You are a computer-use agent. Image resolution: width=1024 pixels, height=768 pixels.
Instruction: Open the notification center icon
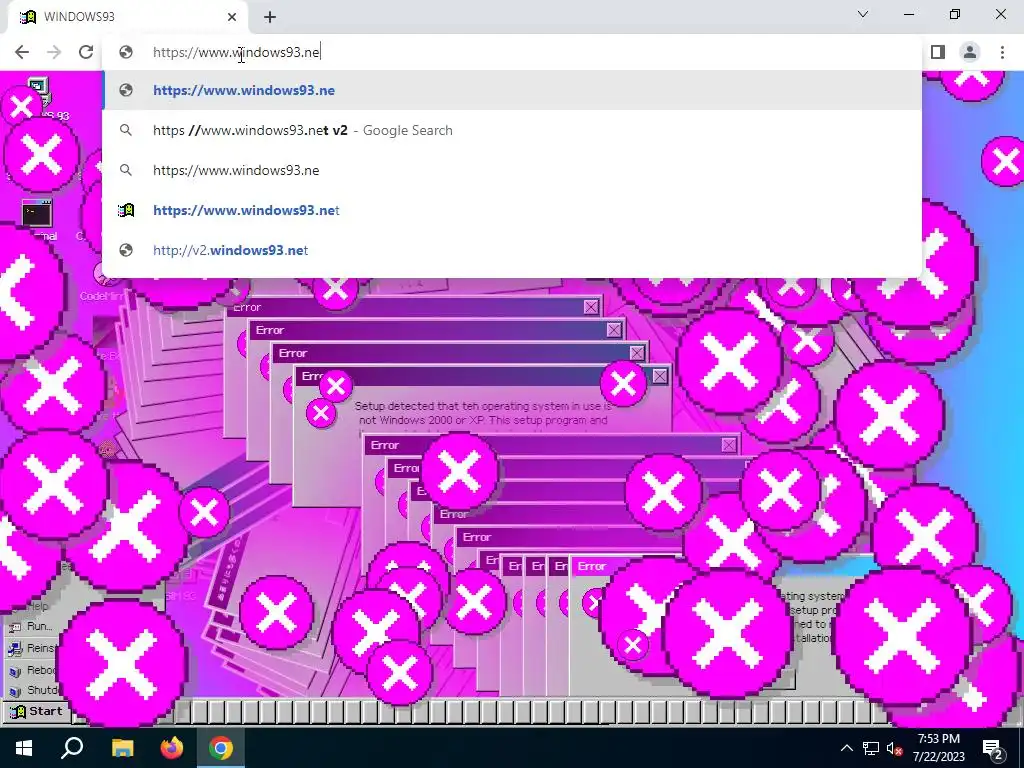tap(993, 748)
